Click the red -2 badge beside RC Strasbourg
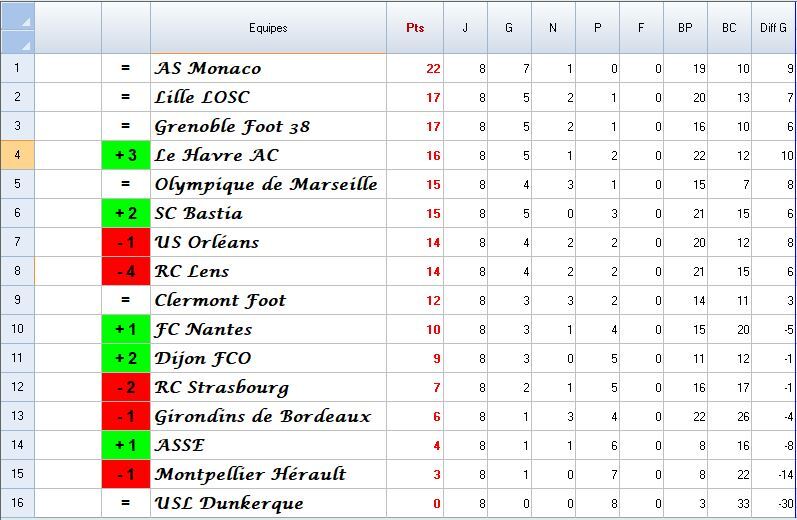This screenshot has width=797, height=520. 126,387
